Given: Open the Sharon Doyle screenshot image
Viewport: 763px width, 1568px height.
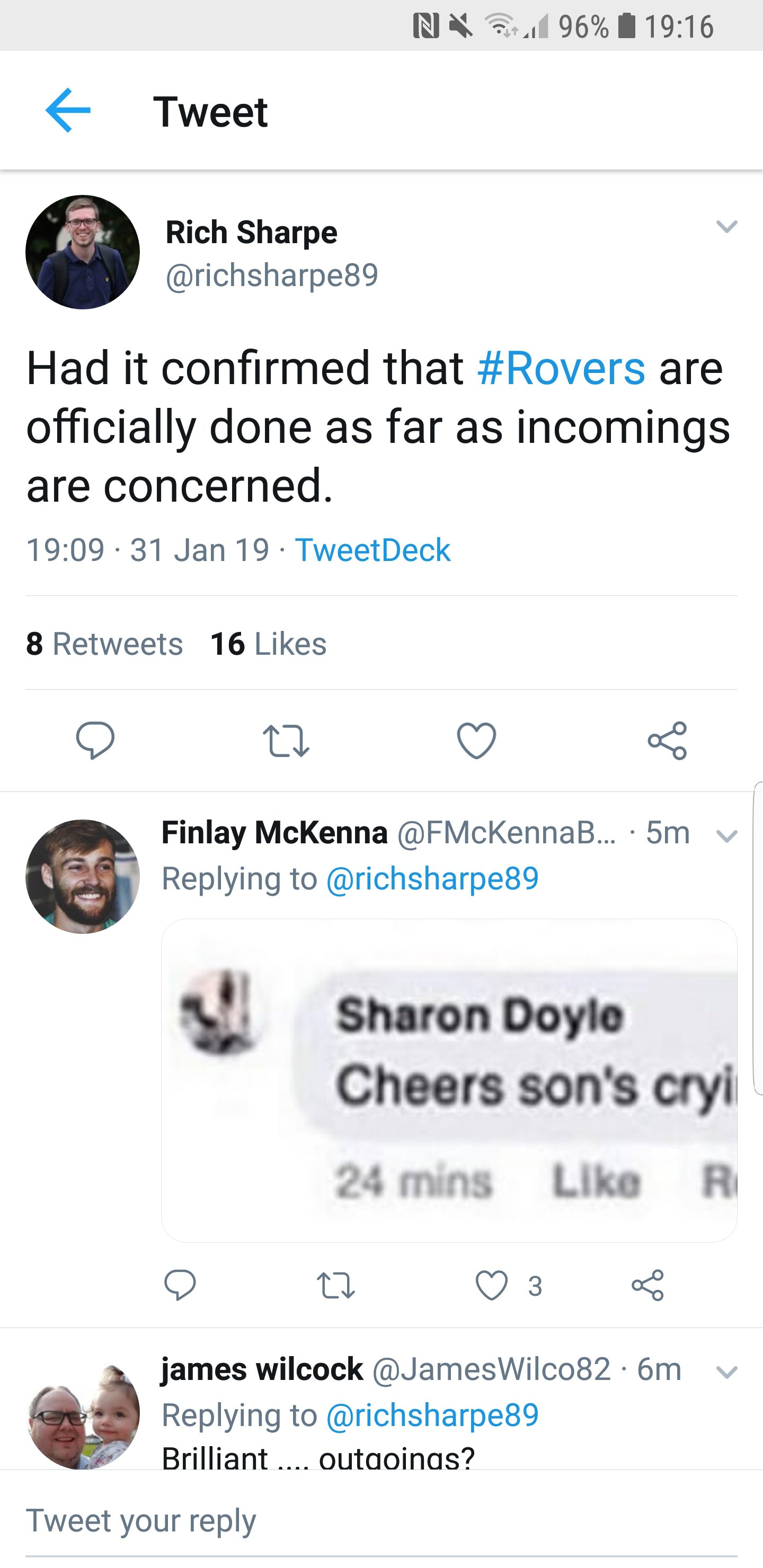Looking at the screenshot, I should coord(449,1080).
